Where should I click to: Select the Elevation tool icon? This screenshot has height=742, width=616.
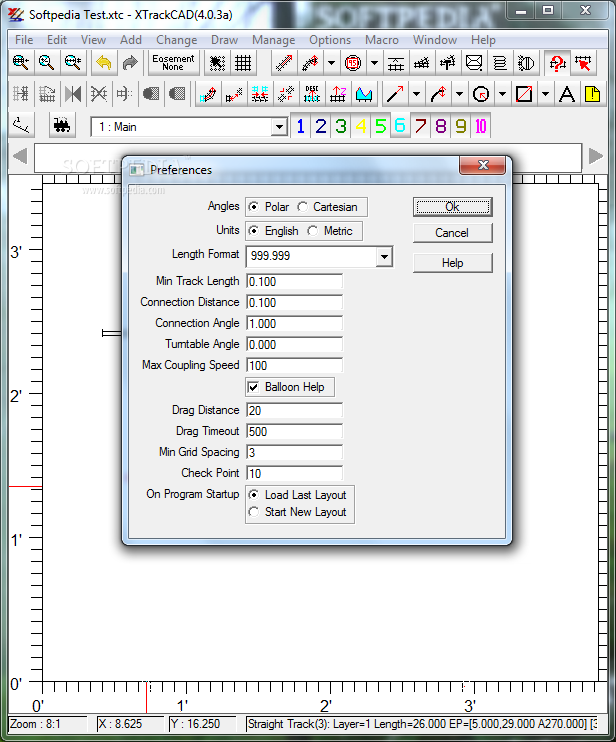pyautogui.click(x=338, y=94)
